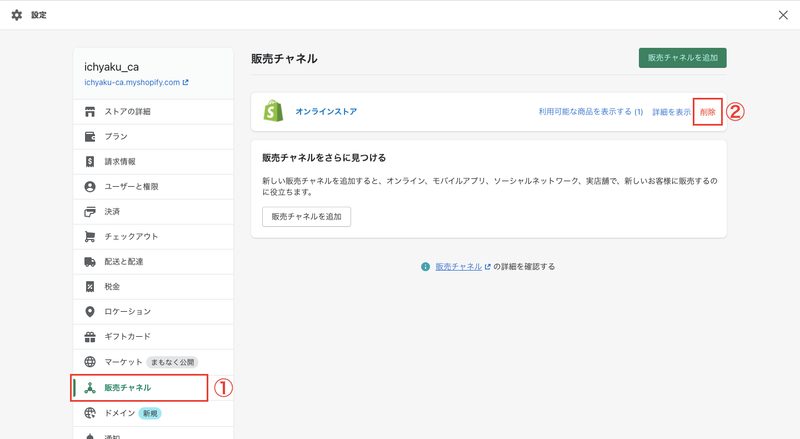The image size is (800, 439).
Task: Click the markets globe icon
Action: pyautogui.click(x=90, y=361)
